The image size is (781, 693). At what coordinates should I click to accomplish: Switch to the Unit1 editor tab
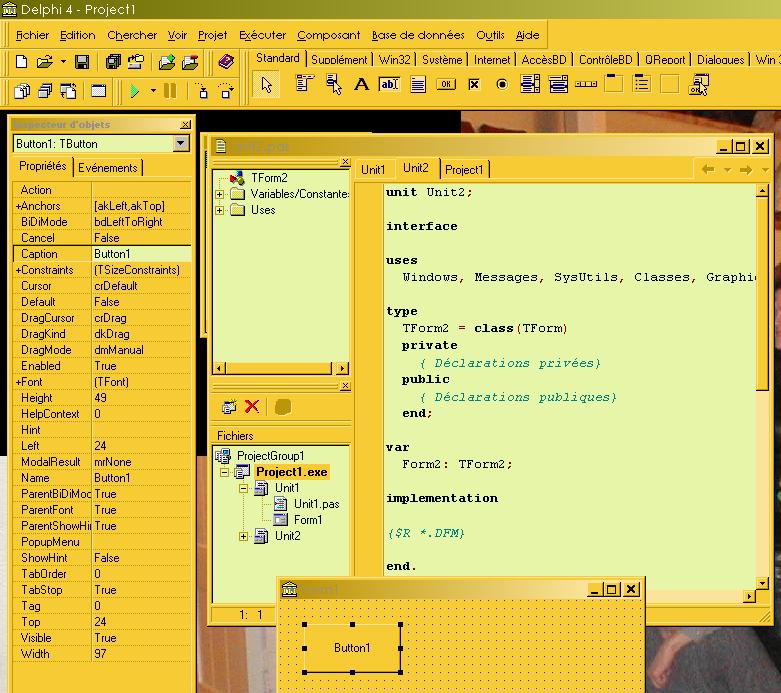373,170
